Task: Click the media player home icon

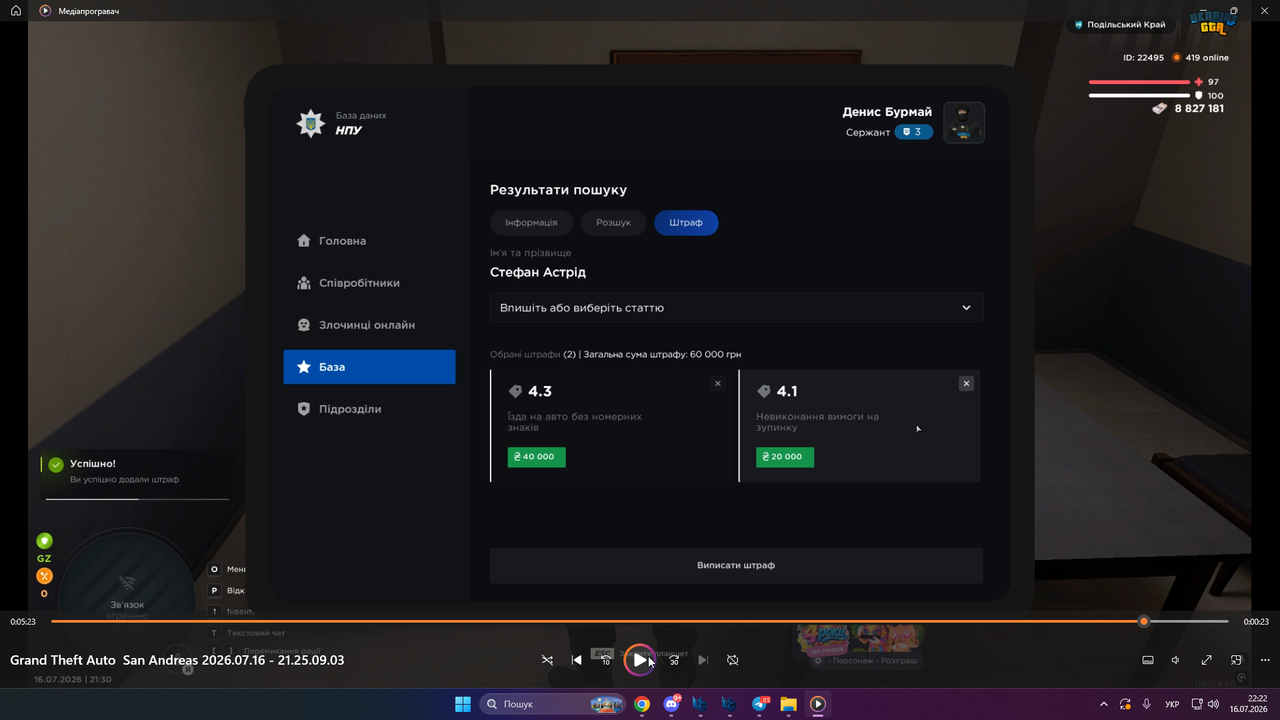Action: tap(16, 11)
